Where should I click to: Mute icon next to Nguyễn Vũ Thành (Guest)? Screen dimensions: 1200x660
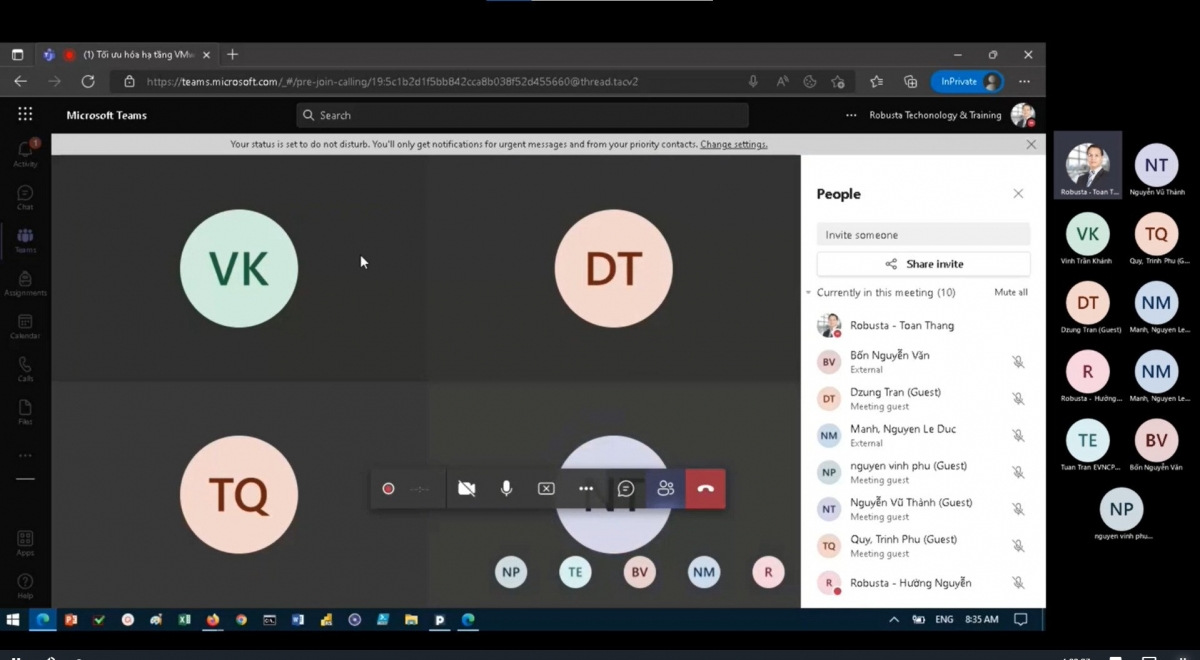click(1018, 509)
